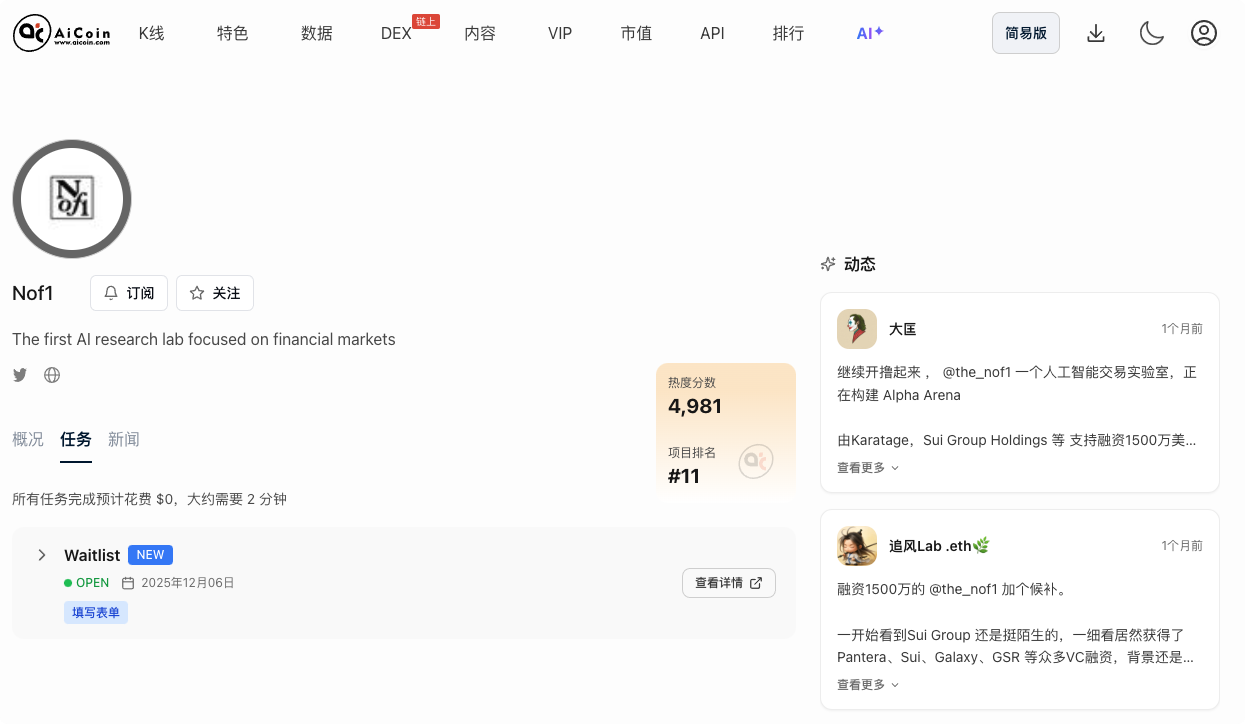Open the 内容 menu

[x=480, y=33]
